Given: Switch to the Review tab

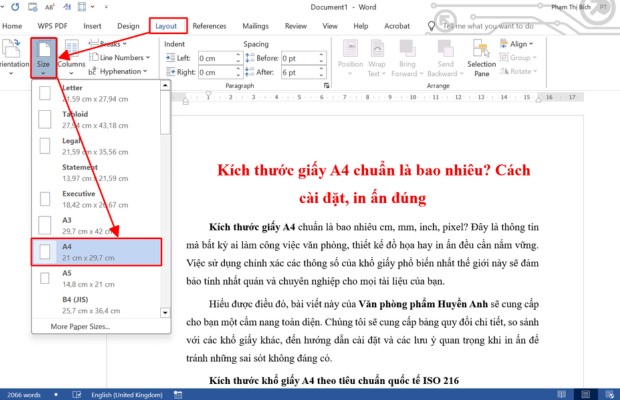Looking at the screenshot, I should tap(296, 26).
